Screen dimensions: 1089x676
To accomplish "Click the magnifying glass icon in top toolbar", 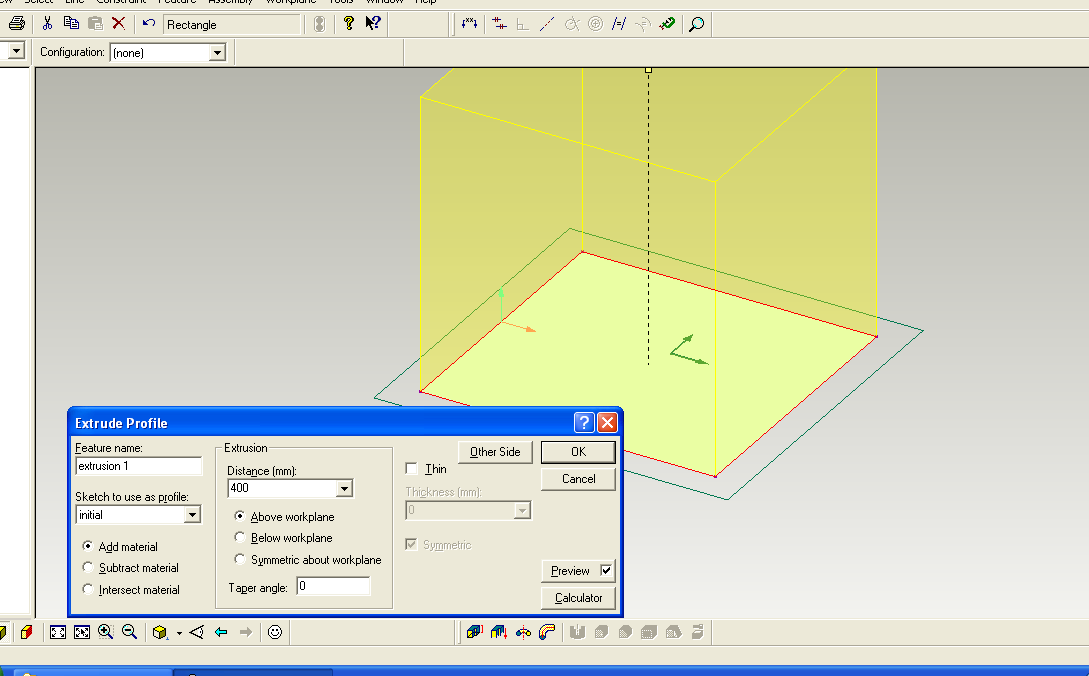I will point(696,24).
